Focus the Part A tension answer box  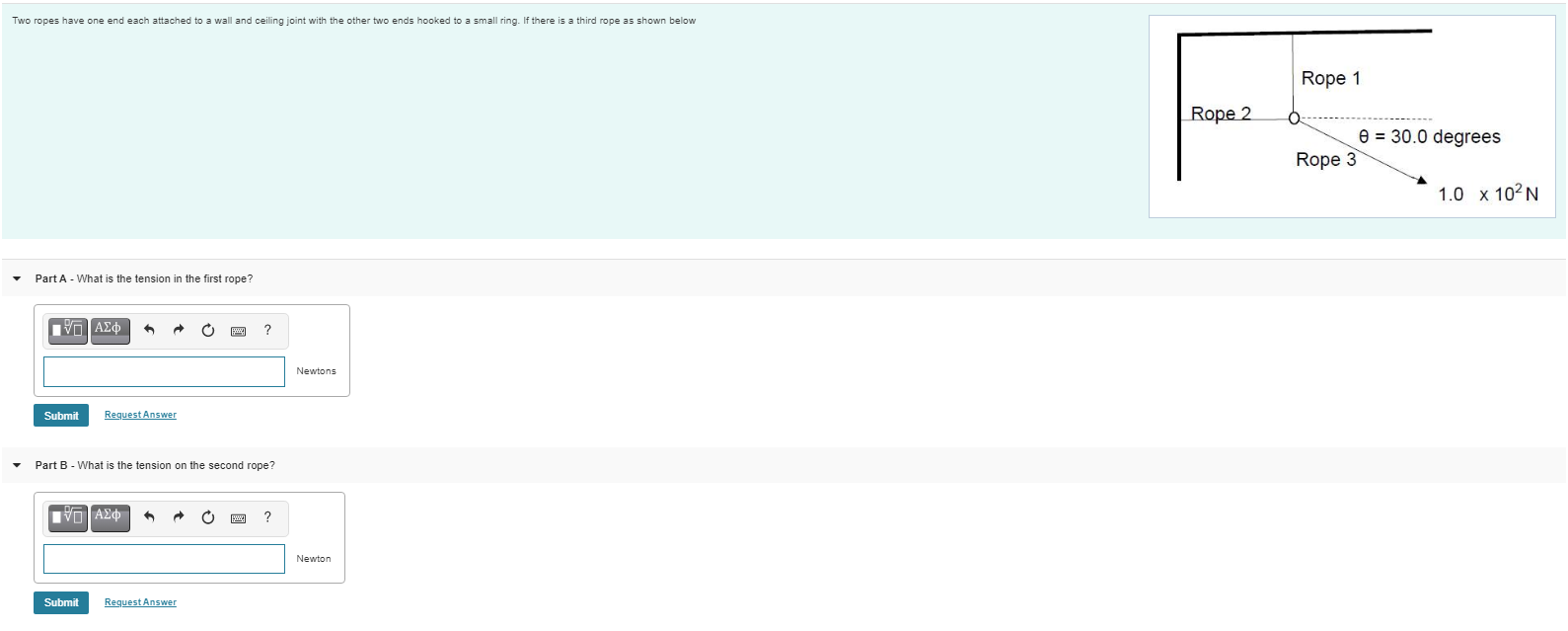coord(164,371)
